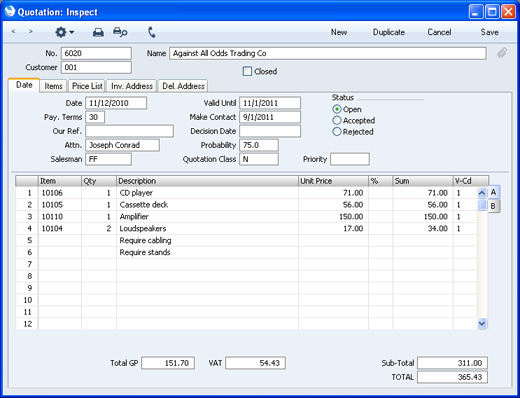
Task: Print the quotation with printer icon
Action: click(98, 32)
